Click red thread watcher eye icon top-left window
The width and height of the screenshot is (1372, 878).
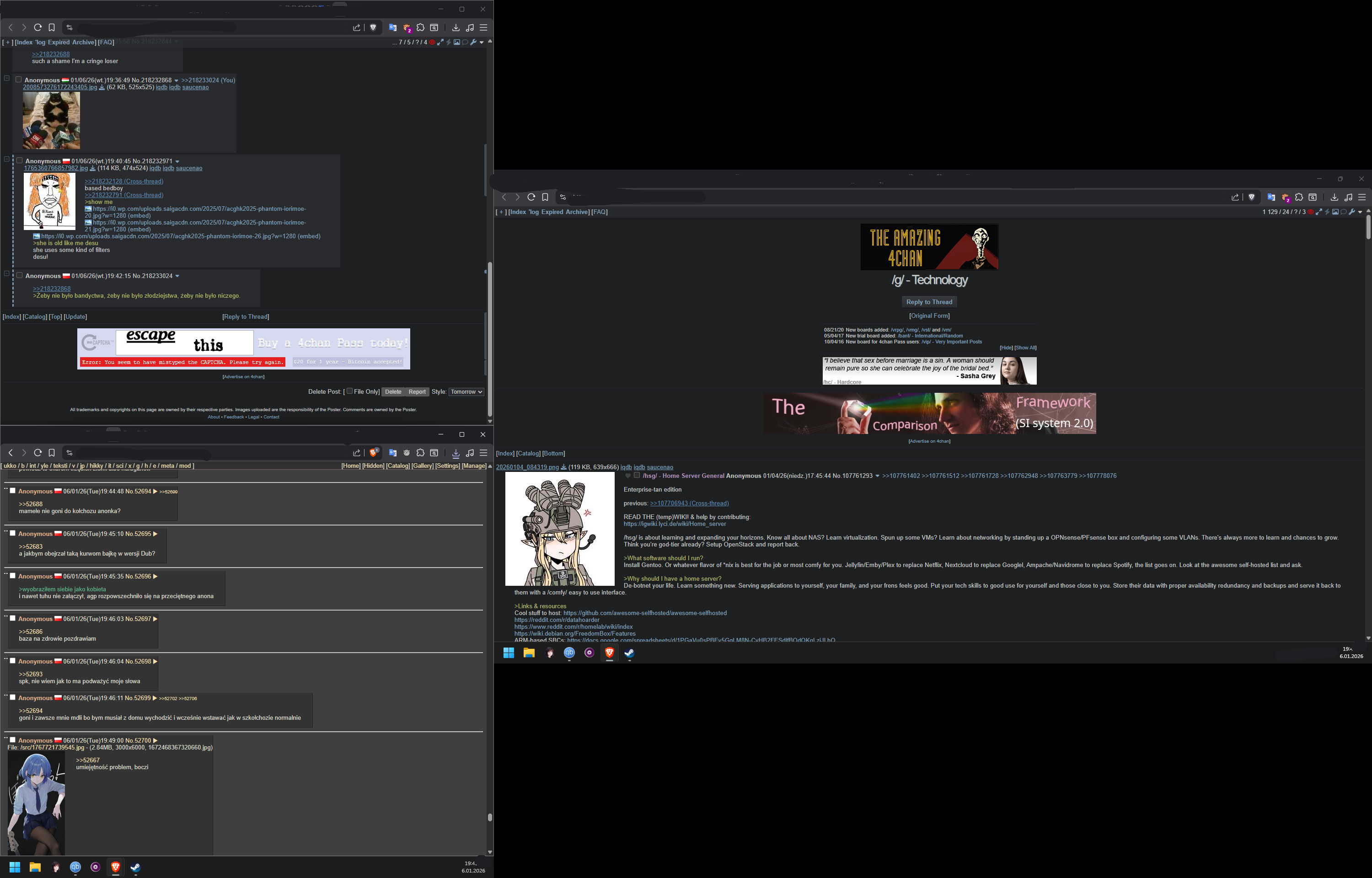pos(432,42)
